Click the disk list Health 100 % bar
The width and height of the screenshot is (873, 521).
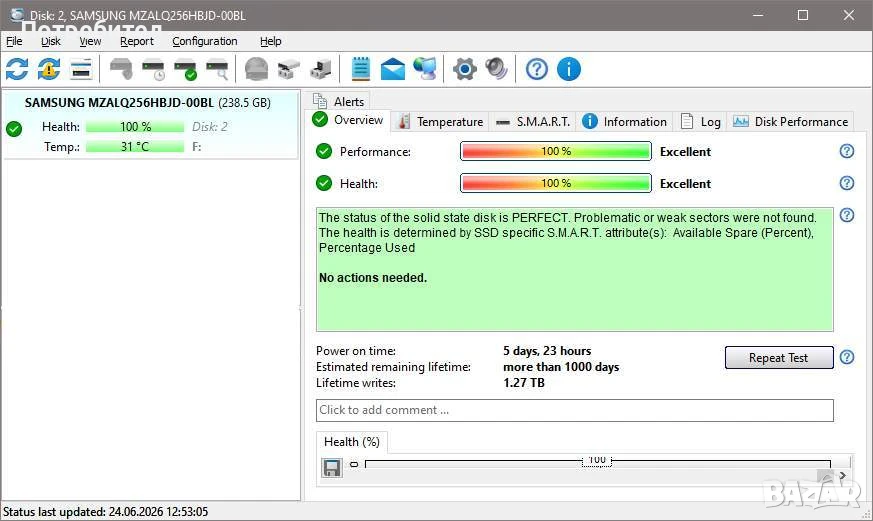pyautogui.click(x=135, y=127)
